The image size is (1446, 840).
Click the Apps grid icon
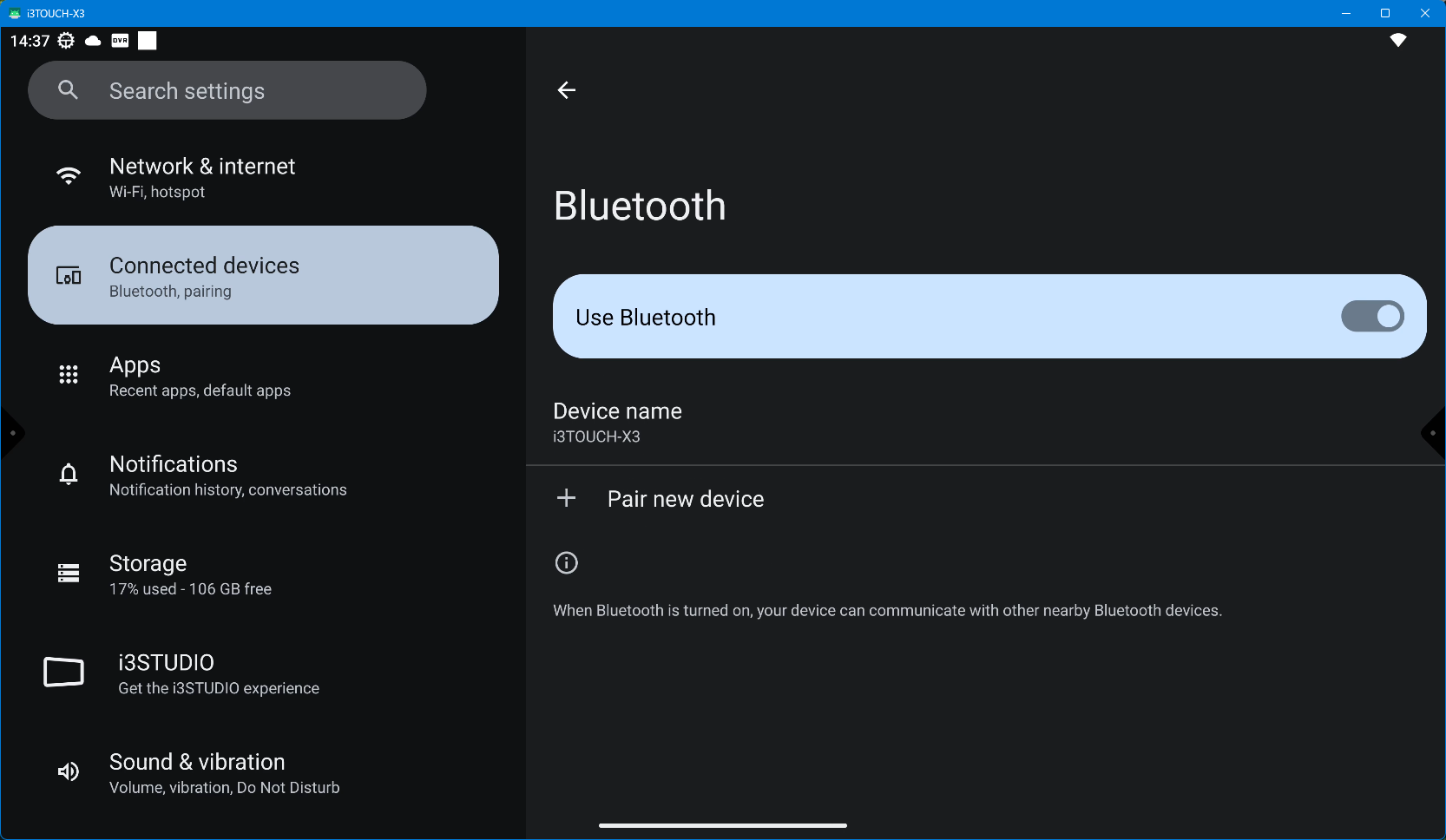pyautogui.click(x=69, y=375)
